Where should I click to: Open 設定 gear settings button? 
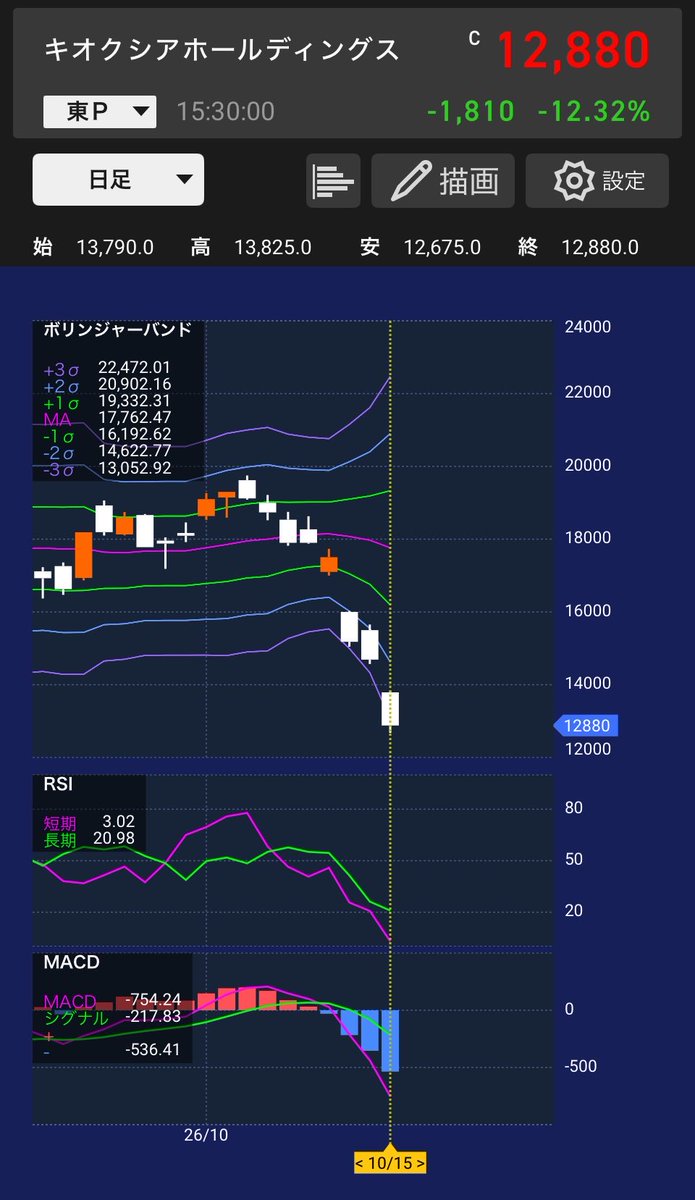pos(597,180)
